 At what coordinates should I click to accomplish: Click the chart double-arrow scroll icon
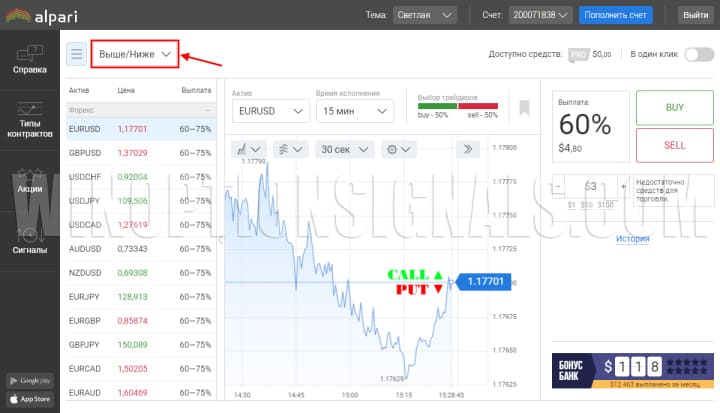(467, 149)
